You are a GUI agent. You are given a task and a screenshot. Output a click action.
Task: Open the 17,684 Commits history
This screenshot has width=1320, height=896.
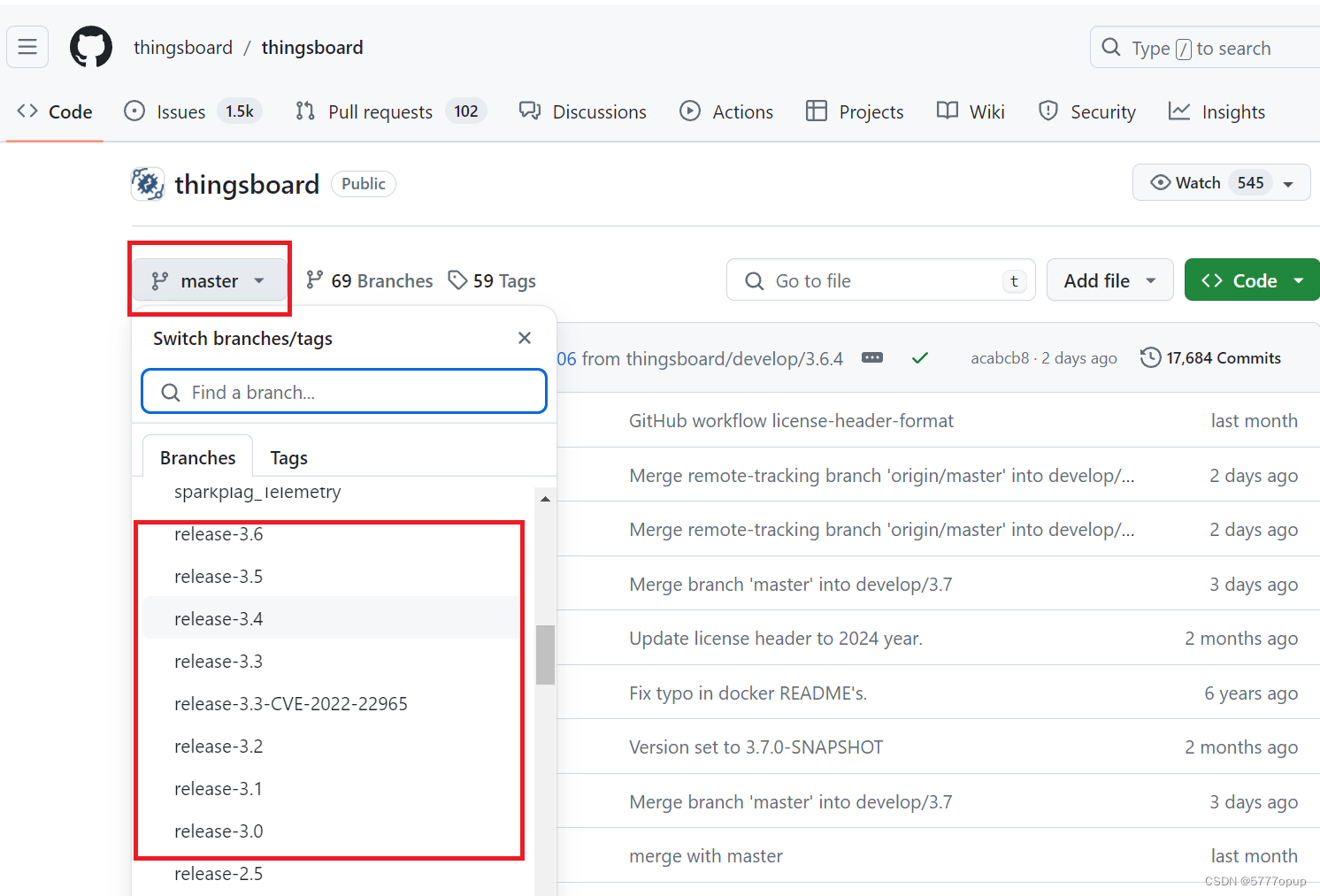1210,357
